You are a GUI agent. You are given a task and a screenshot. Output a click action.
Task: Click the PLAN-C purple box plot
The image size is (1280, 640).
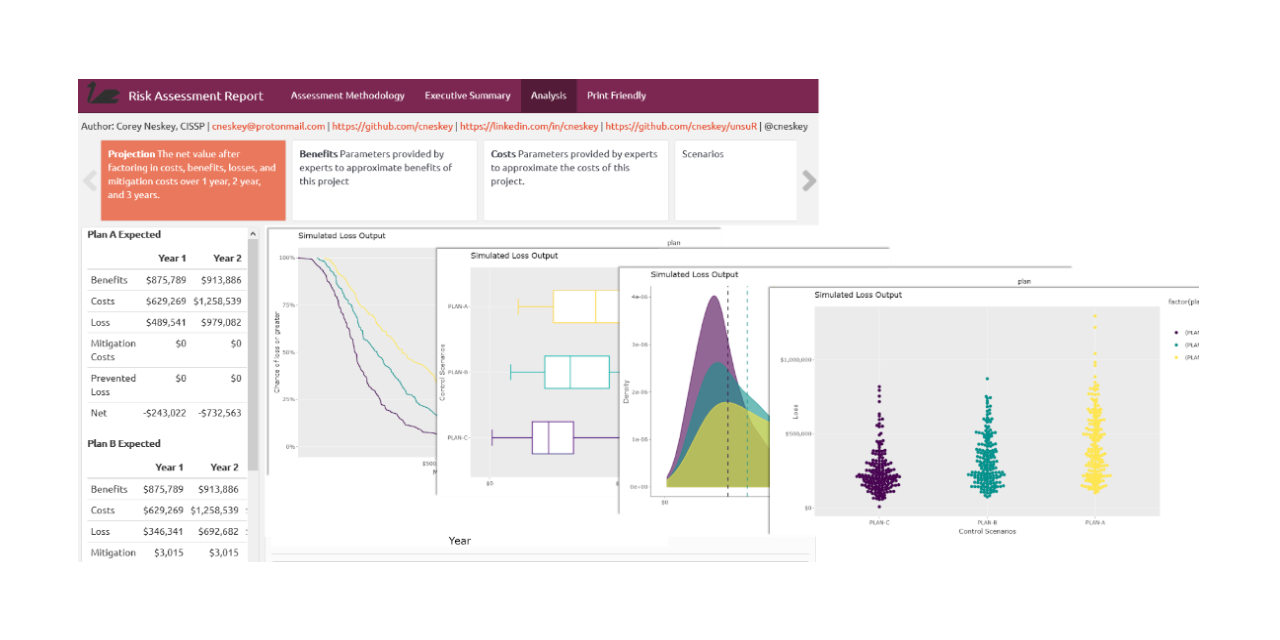[552, 438]
